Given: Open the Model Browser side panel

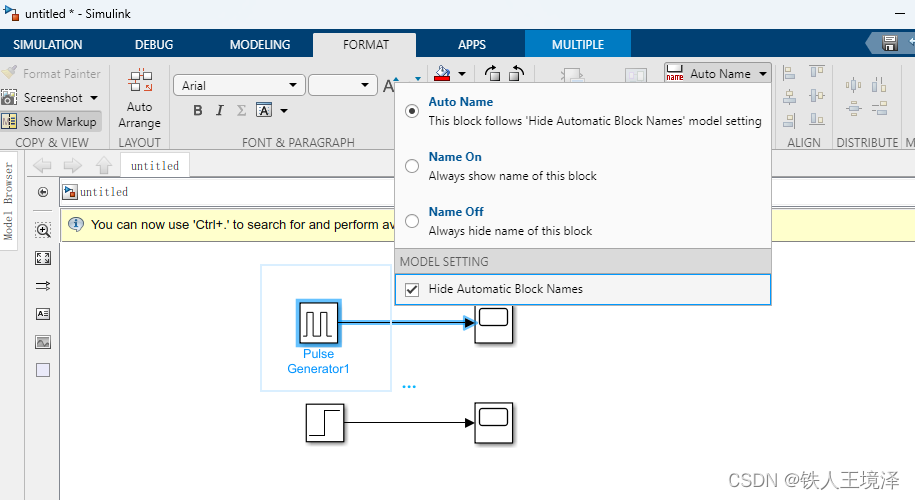Looking at the screenshot, I should point(8,201).
